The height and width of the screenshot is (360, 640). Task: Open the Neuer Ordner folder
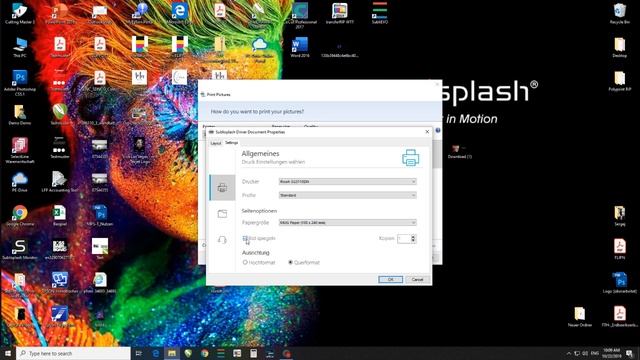pyautogui.click(x=580, y=317)
